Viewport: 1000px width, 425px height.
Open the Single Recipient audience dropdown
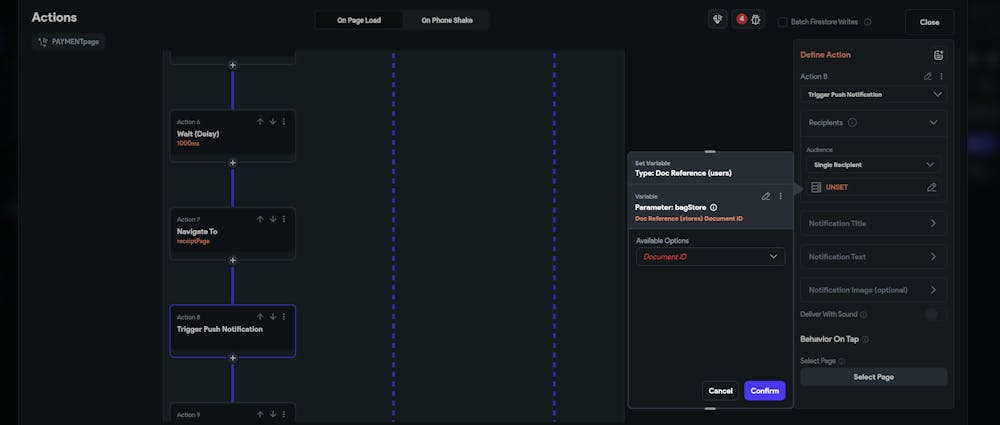click(873, 165)
